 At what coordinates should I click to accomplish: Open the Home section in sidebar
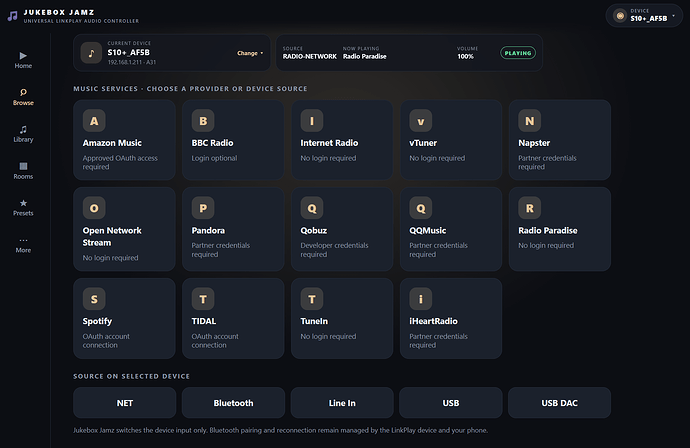[x=23, y=60]
